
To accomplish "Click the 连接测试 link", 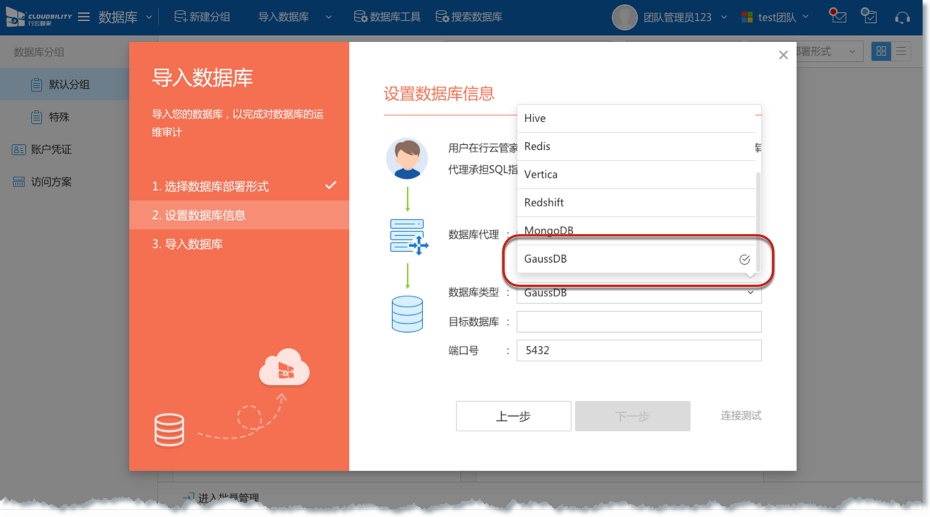I will click(740, 416).
